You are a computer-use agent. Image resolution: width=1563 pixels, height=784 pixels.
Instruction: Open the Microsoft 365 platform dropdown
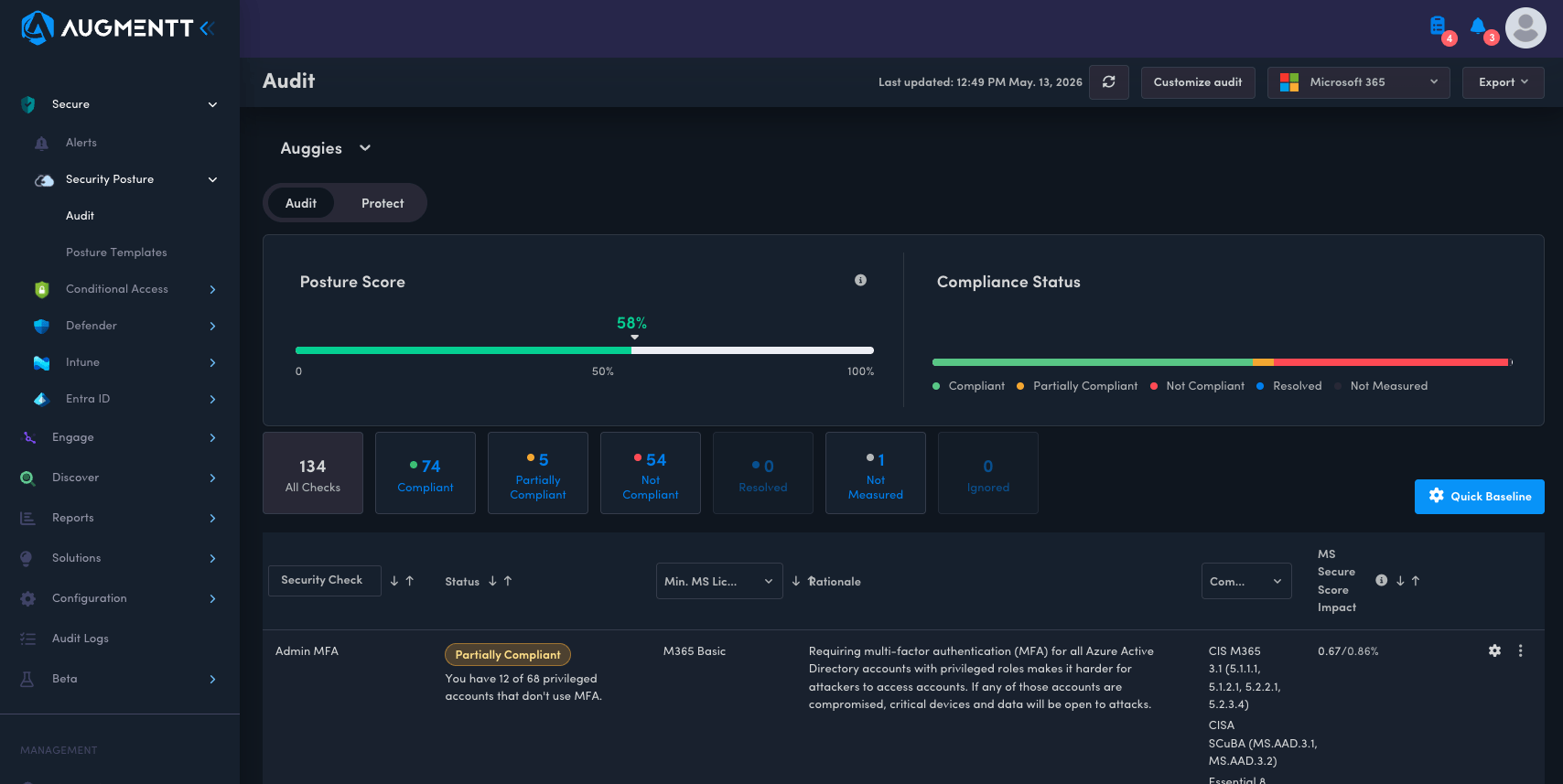coord(1358,82)
